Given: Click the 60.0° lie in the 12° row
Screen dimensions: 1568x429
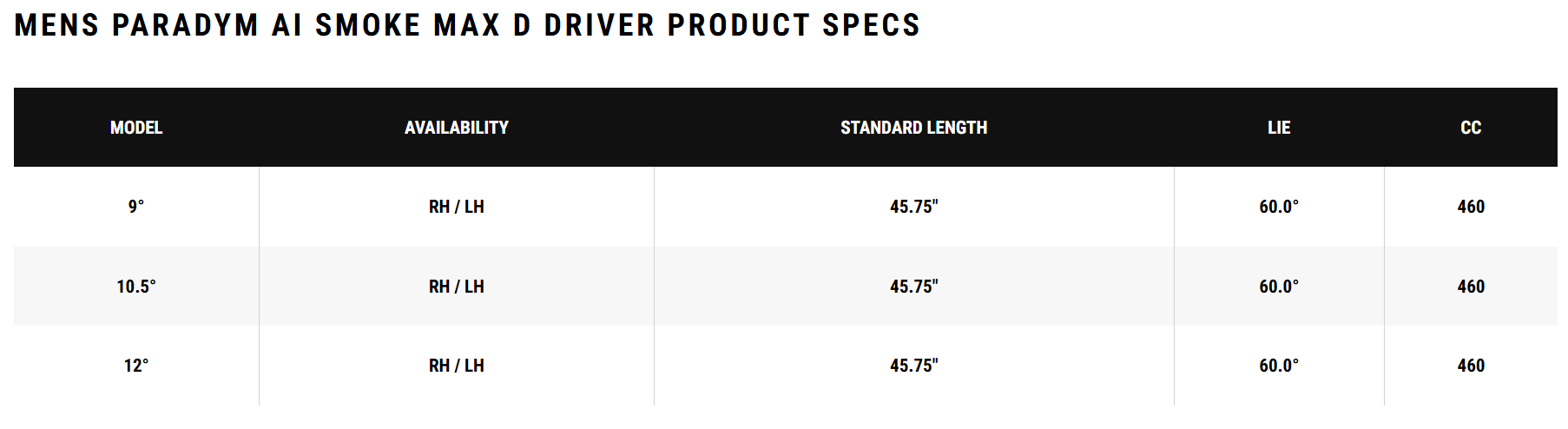Looking at the screenshot, I should pyautogui.click(x=1279, y=366).
